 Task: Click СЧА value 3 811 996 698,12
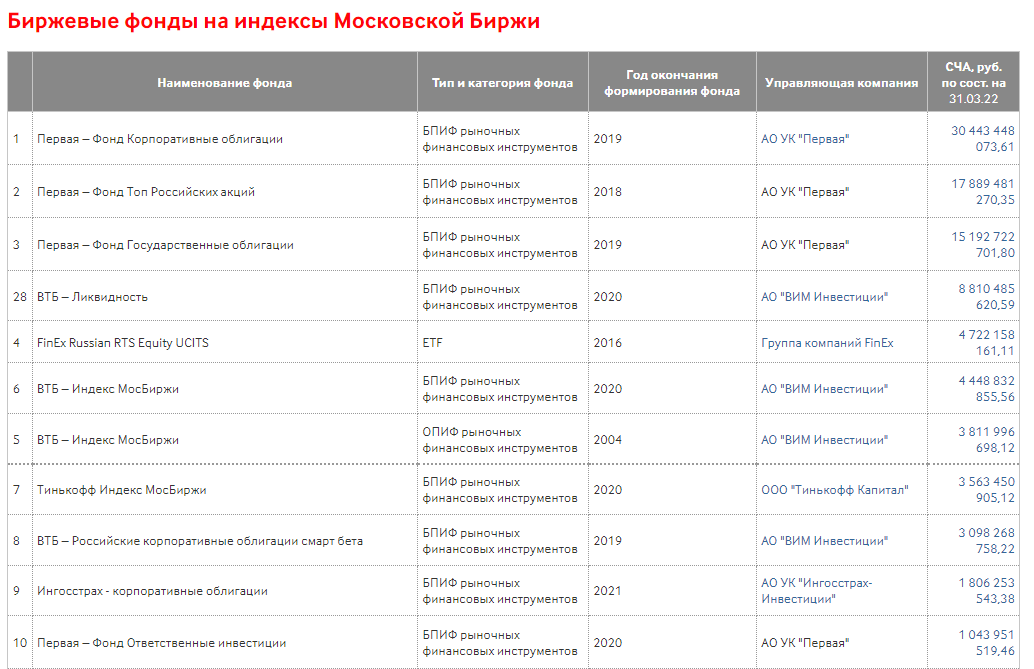tap(987, 440)
